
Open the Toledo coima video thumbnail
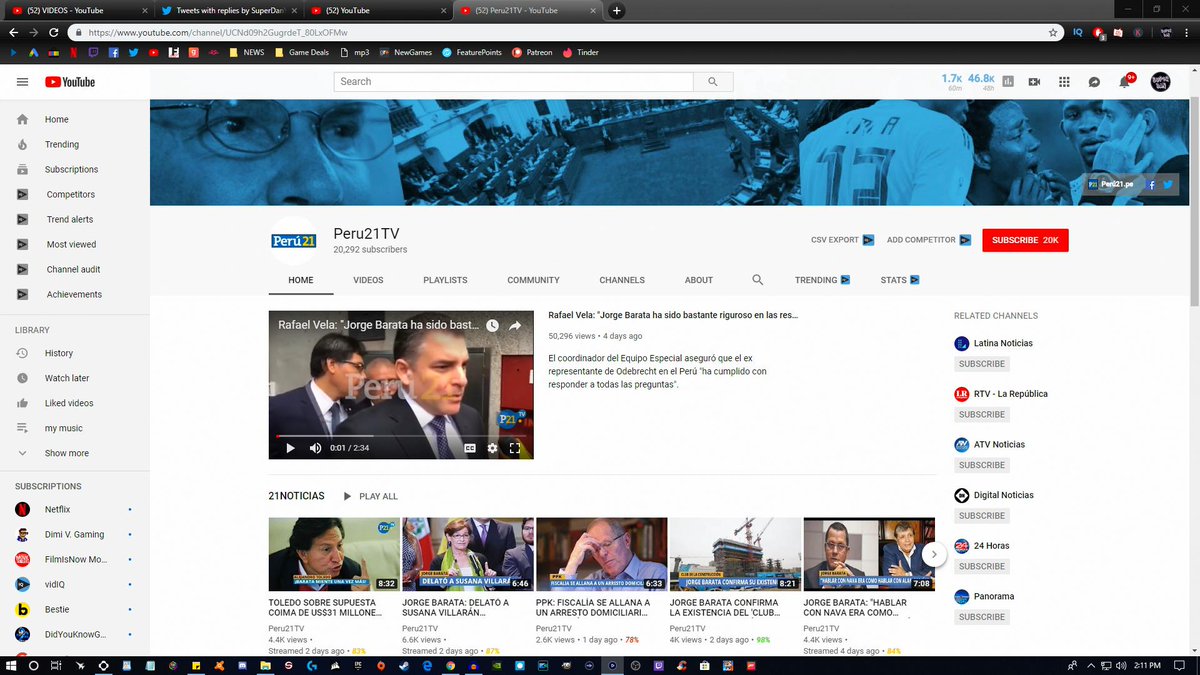tap(334, 554)
